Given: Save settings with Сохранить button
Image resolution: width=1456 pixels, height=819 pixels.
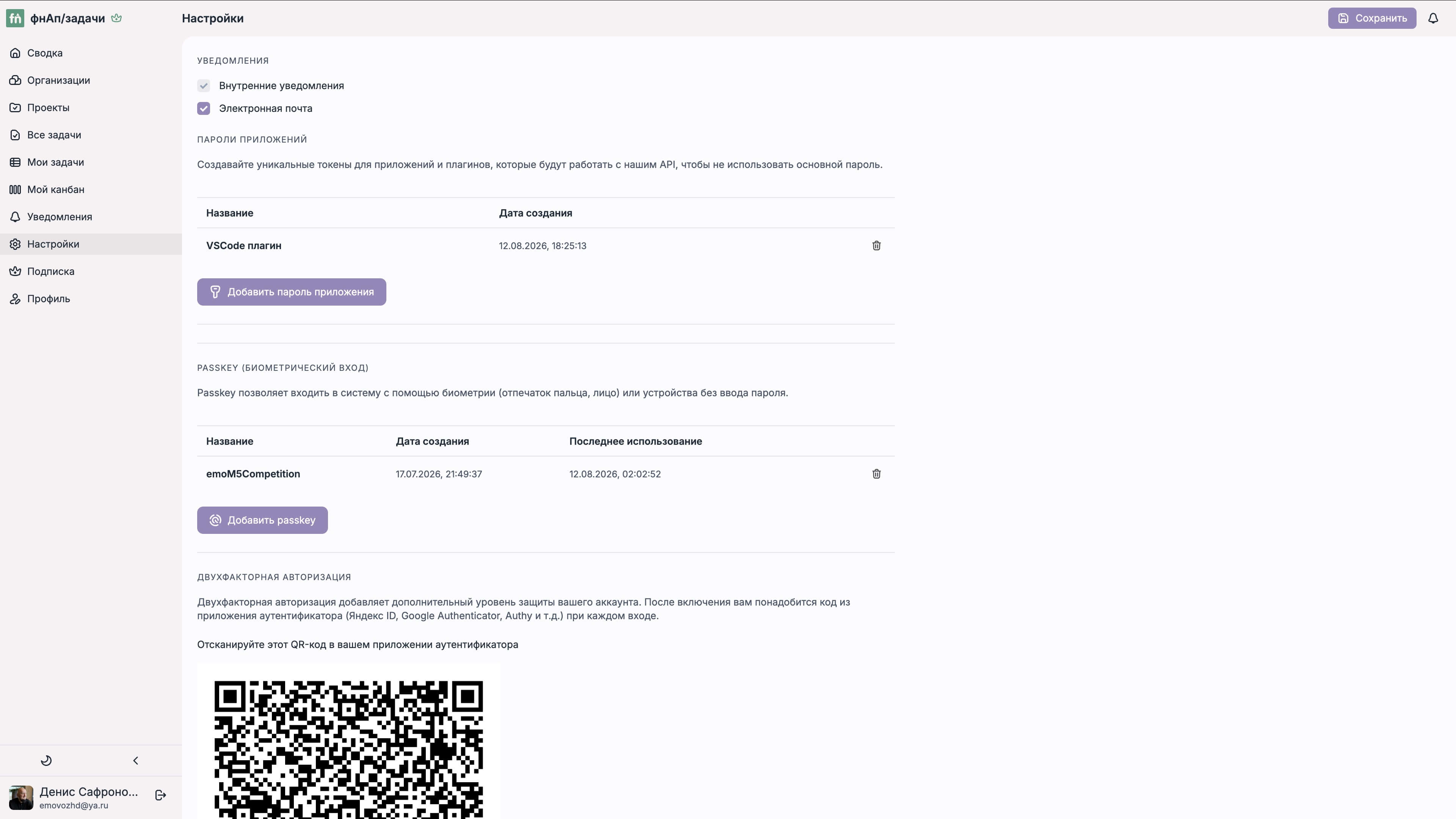Looking at the screenshot, I should click(x=1372, y=18).
